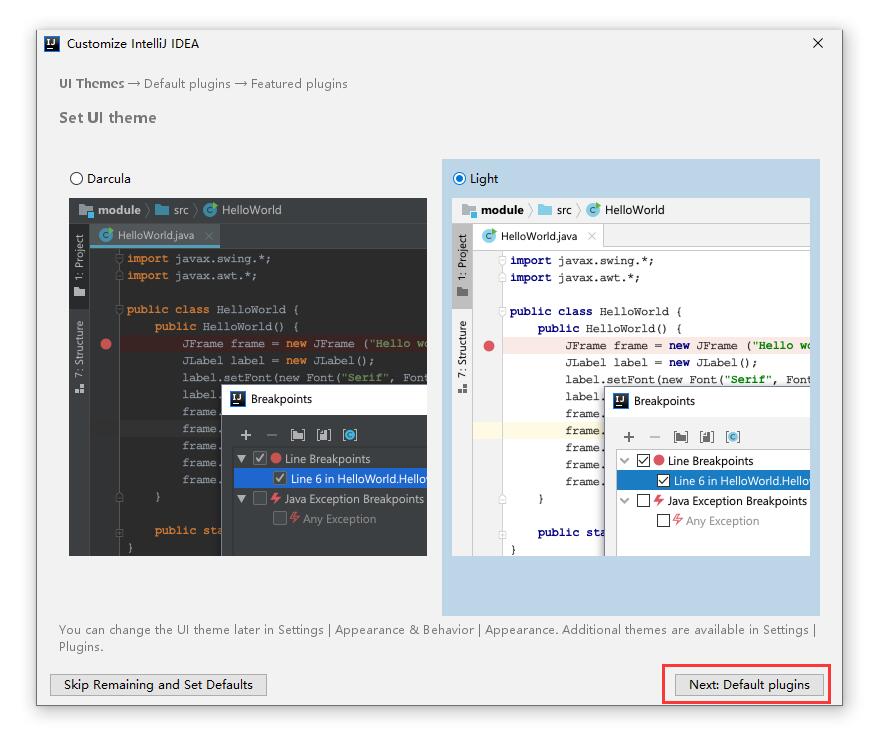This screenshot has width=885, height=737.
Task: Click Line 6 in HelloWorld row, Light preview
Action: click(x=713, y=481)
